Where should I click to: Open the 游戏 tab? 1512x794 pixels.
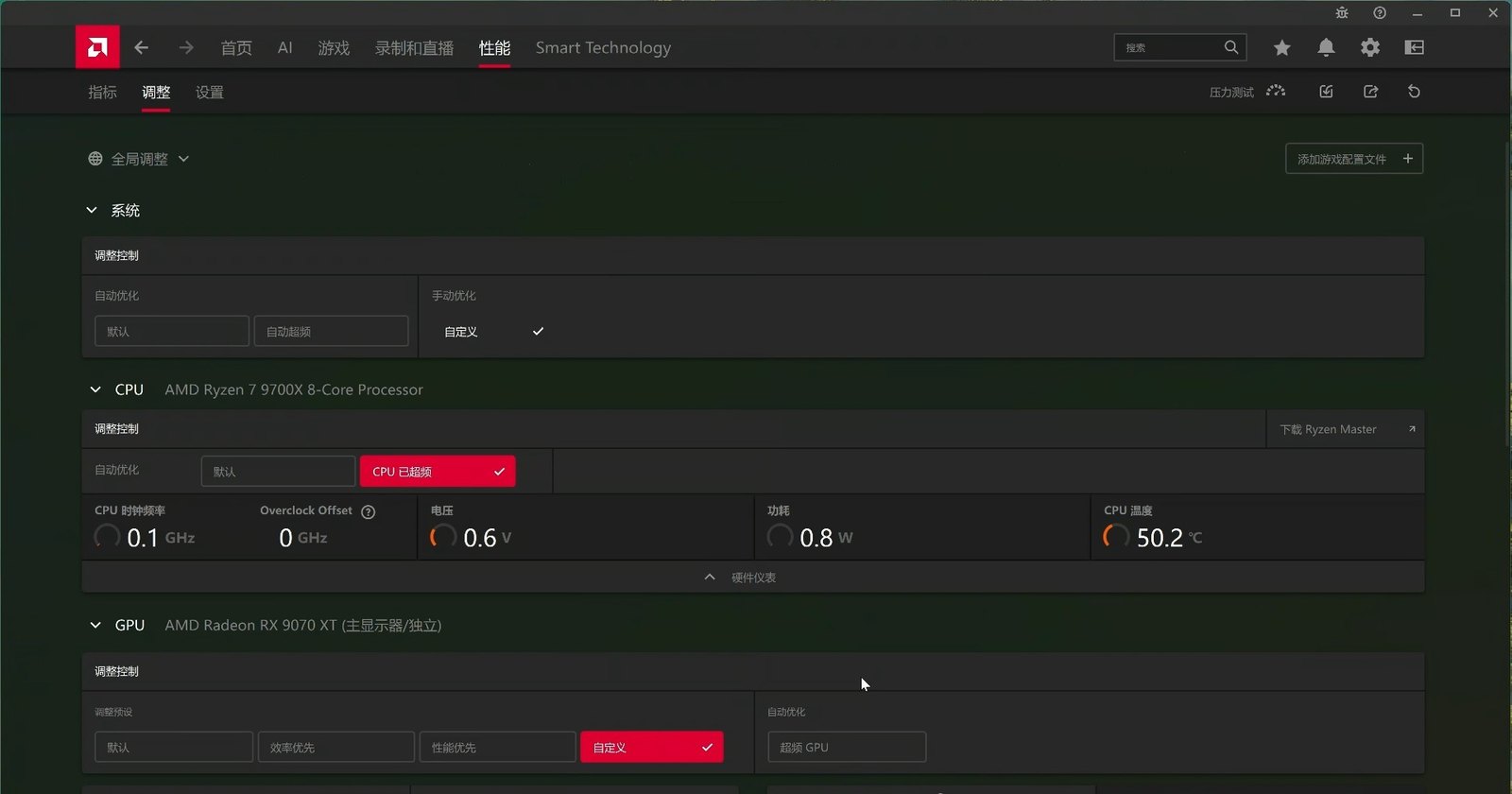pos(334,47)
